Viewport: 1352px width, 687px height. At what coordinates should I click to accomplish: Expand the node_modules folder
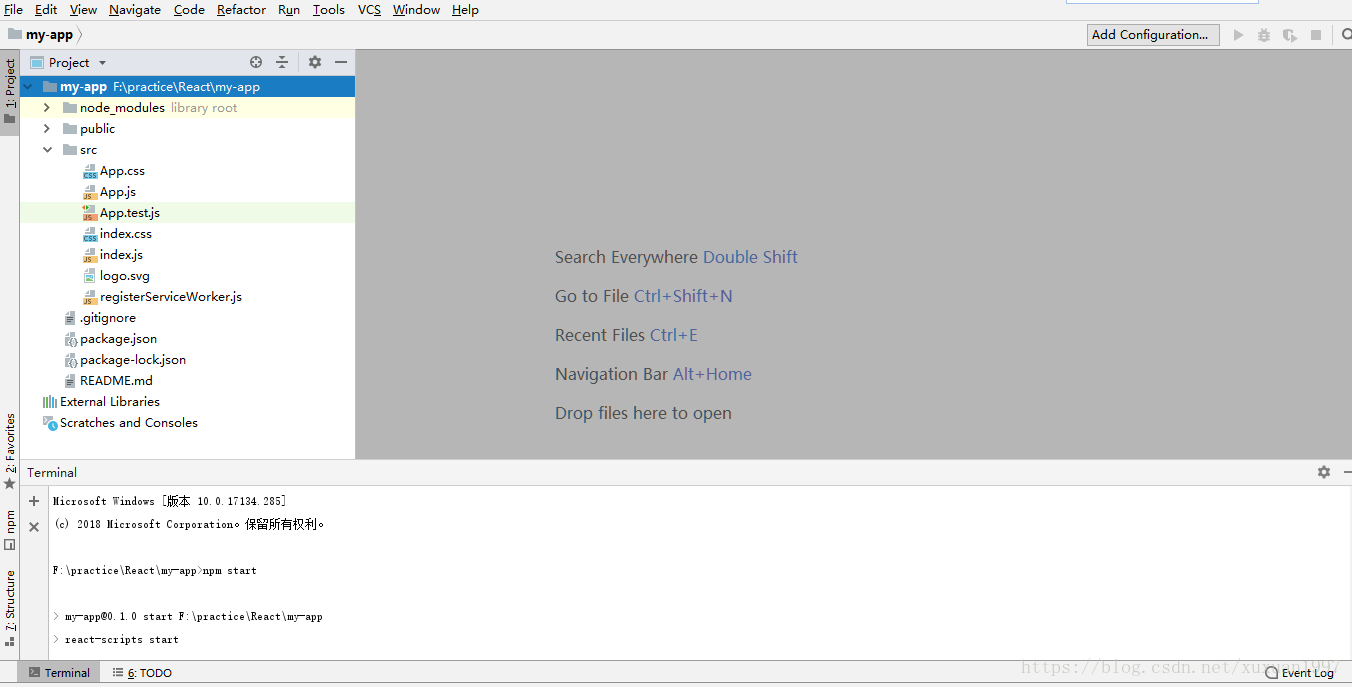pyautogui.click(x=47, y=107)
